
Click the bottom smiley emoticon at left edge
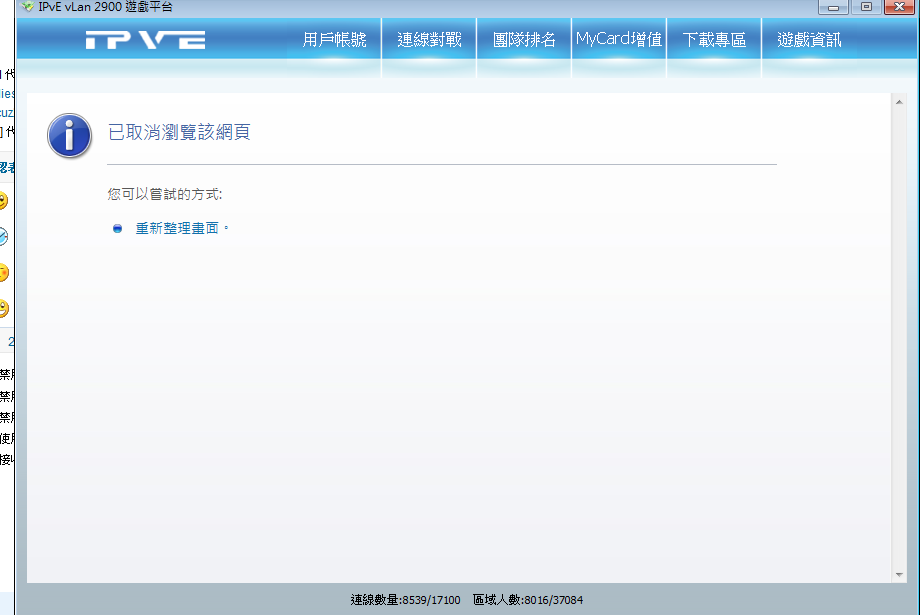pyautogui.click(x=4, y=309)
